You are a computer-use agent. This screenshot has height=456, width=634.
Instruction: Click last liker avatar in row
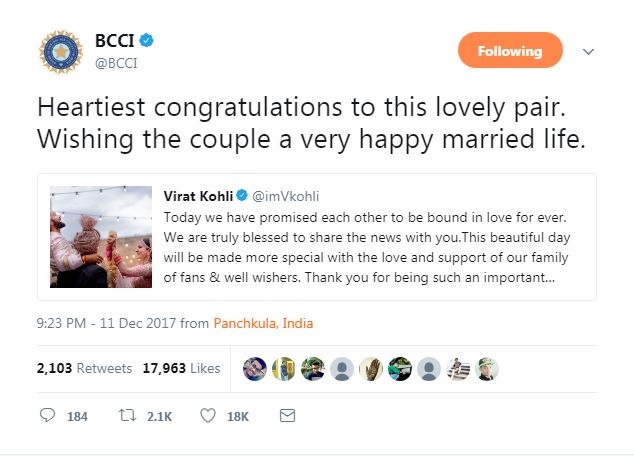[487, 368]
